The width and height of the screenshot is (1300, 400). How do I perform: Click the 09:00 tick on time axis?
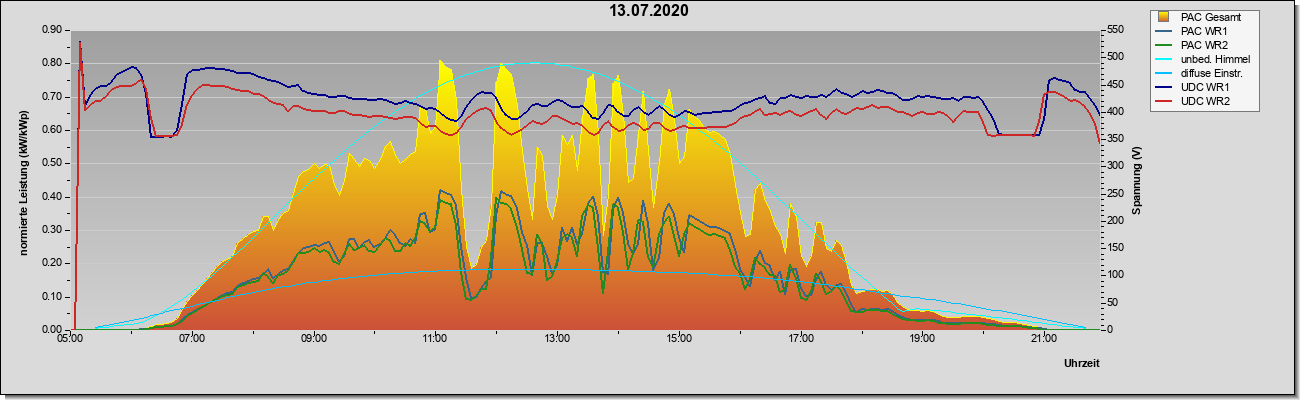tap(313, 339)
